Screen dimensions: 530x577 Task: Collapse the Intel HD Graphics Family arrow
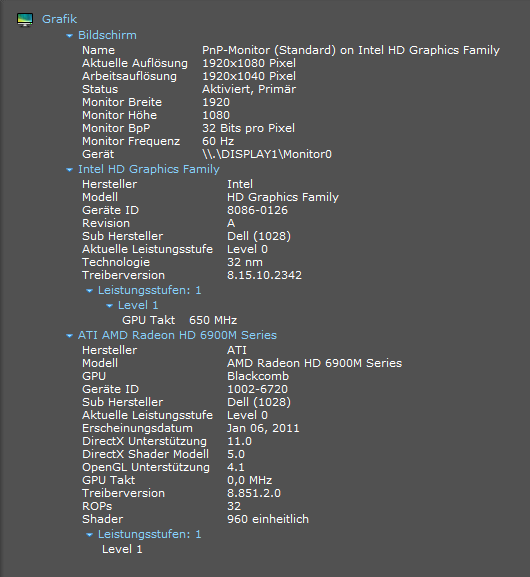pos(69,170)
